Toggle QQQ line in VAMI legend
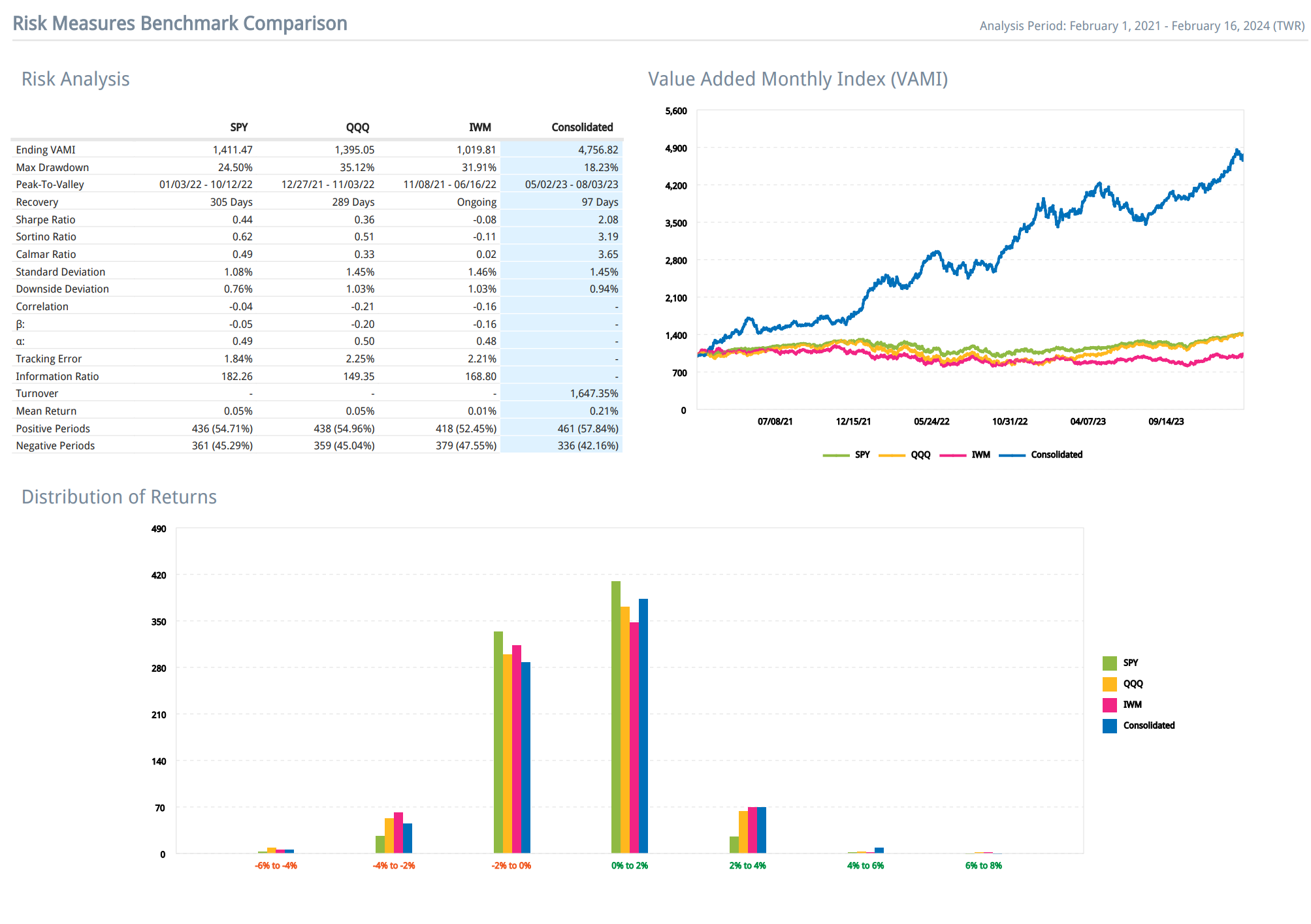 [x=905, y=454]
